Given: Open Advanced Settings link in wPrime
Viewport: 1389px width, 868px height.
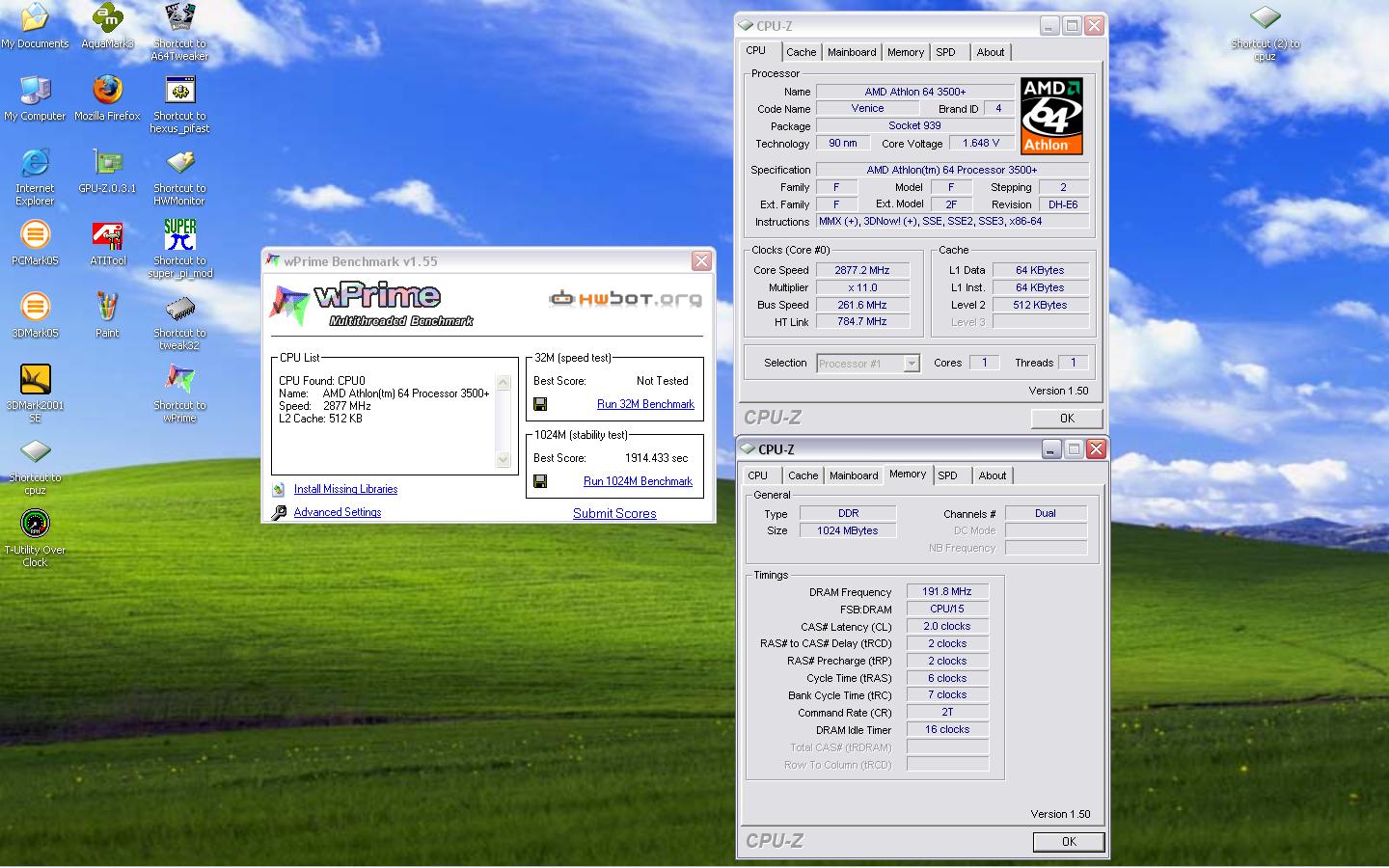Looking at the screenshot, I should point(338,513).
